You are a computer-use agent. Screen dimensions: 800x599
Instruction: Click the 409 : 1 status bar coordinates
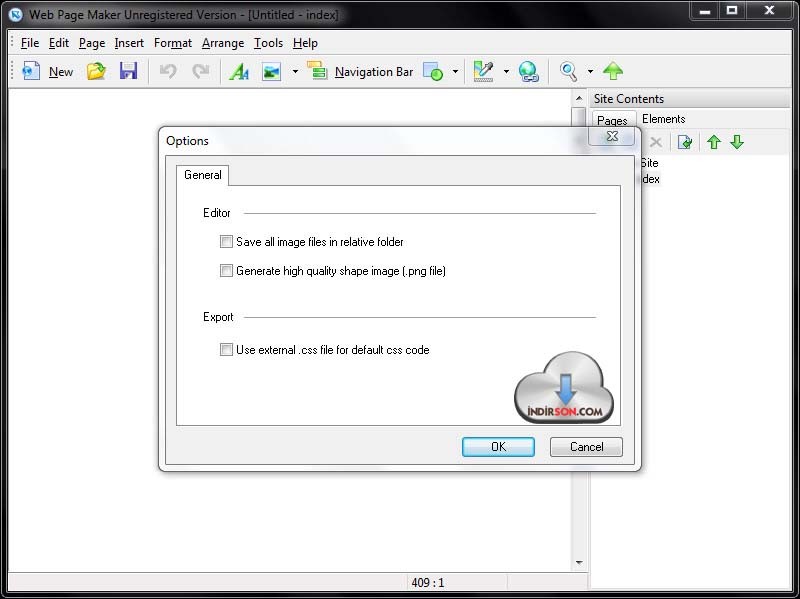428,583
